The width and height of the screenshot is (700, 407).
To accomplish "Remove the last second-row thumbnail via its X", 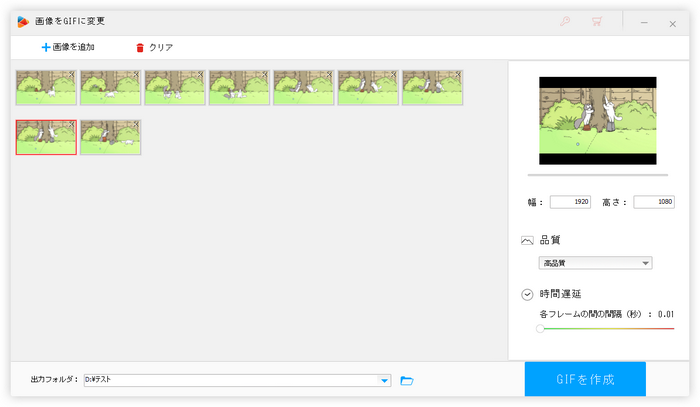I will [x=136, y=125].
